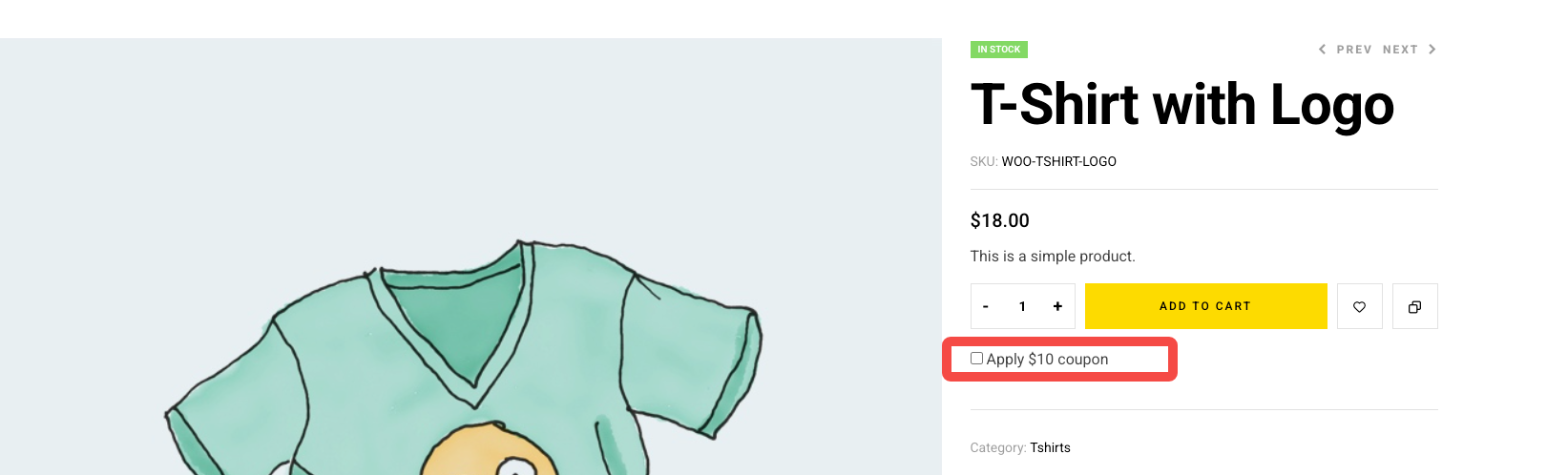
Task: Click the Apply $10 coupon label text
Action: (x=1047, y=360)
